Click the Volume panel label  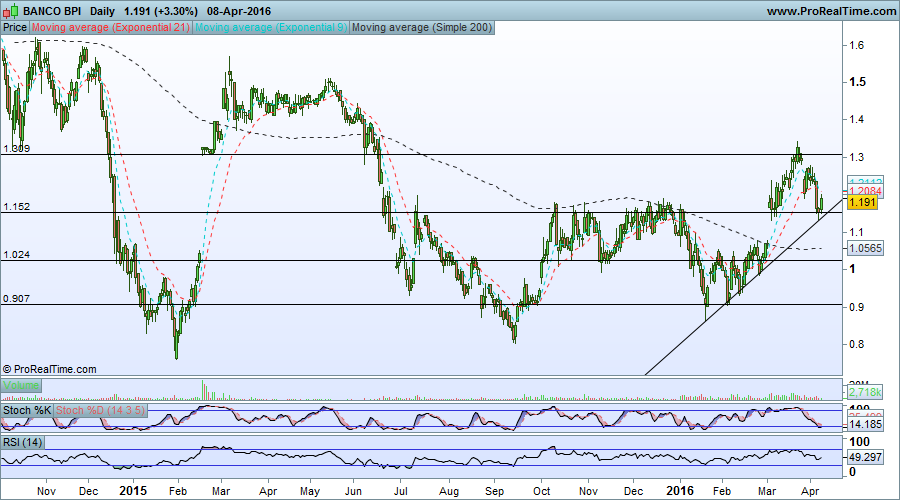[x=21, y=385]
